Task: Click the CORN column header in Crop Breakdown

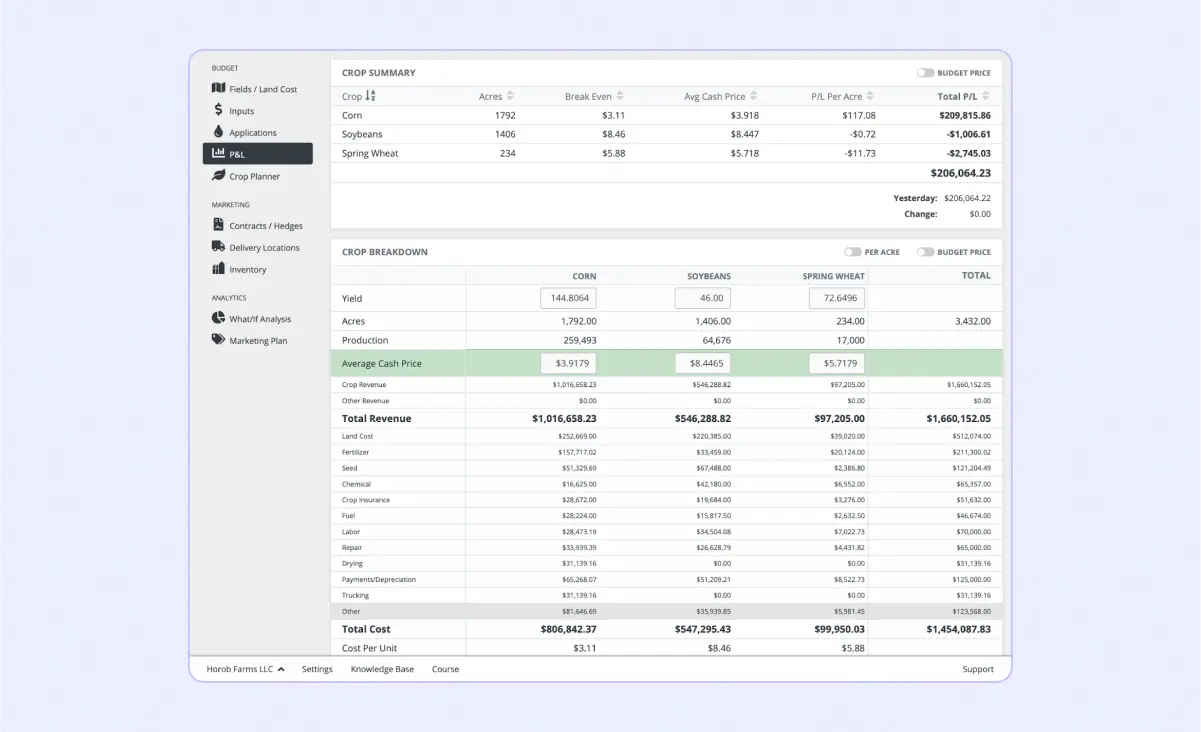Action: 584,276
